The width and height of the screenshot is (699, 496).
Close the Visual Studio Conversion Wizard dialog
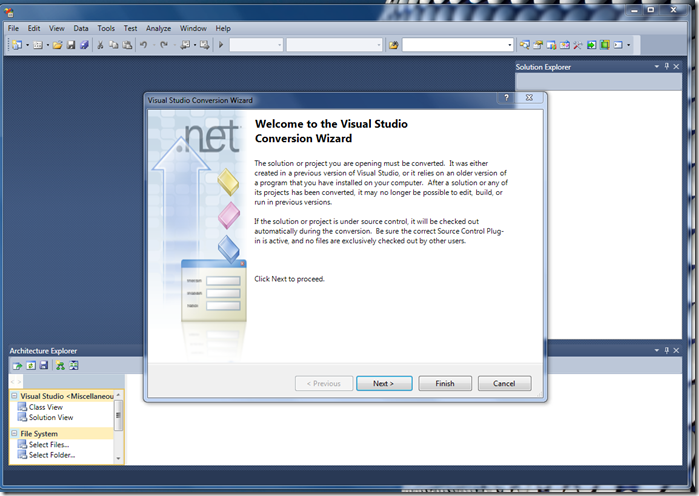529,97
